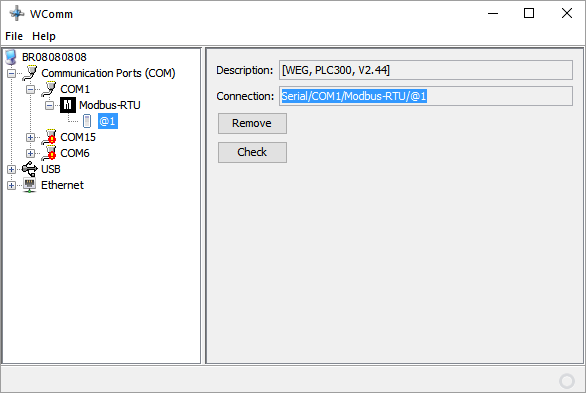This screenshot has width=586, height=393.
Task: Click the Description: label text
Action: tap(245, 70)
